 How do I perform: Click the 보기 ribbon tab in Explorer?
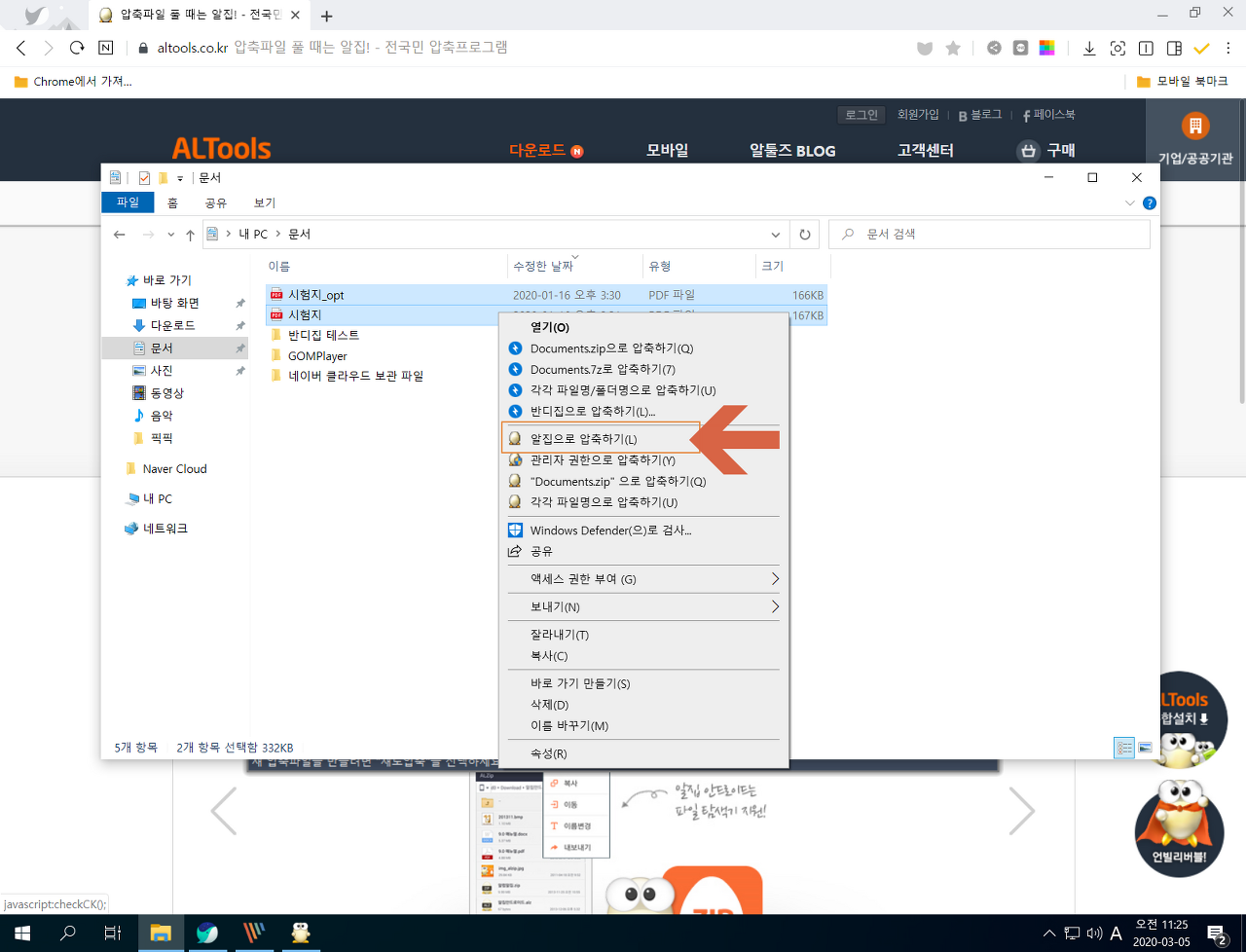(x=265, y=202)
